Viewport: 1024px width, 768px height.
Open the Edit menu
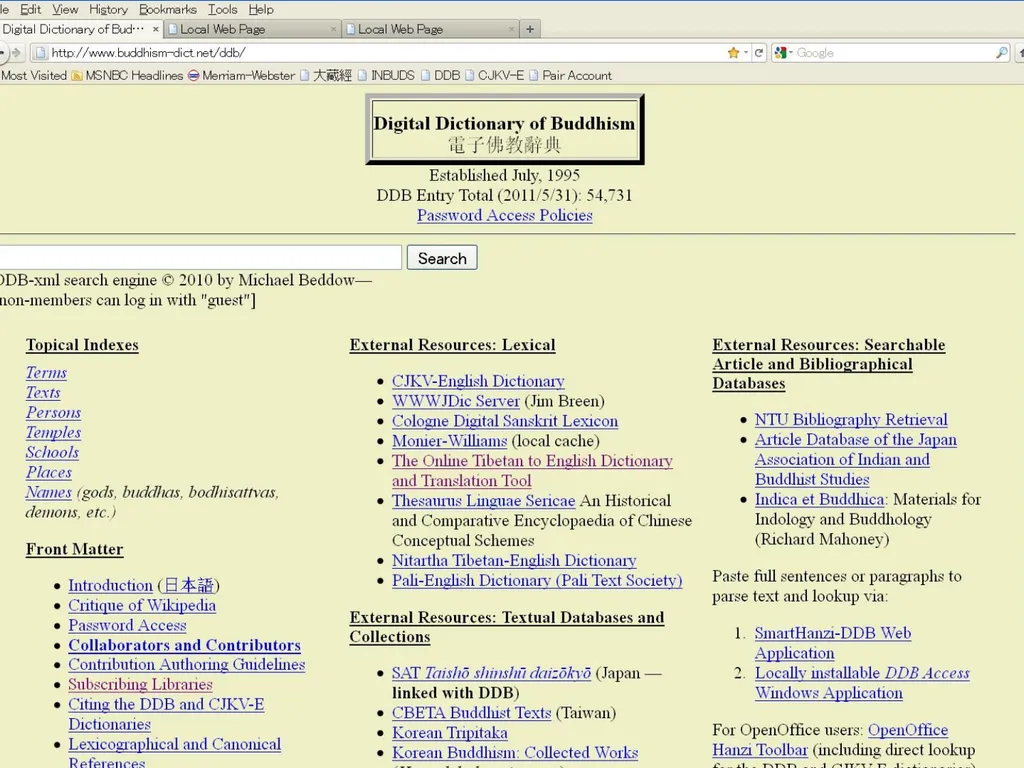30,9
